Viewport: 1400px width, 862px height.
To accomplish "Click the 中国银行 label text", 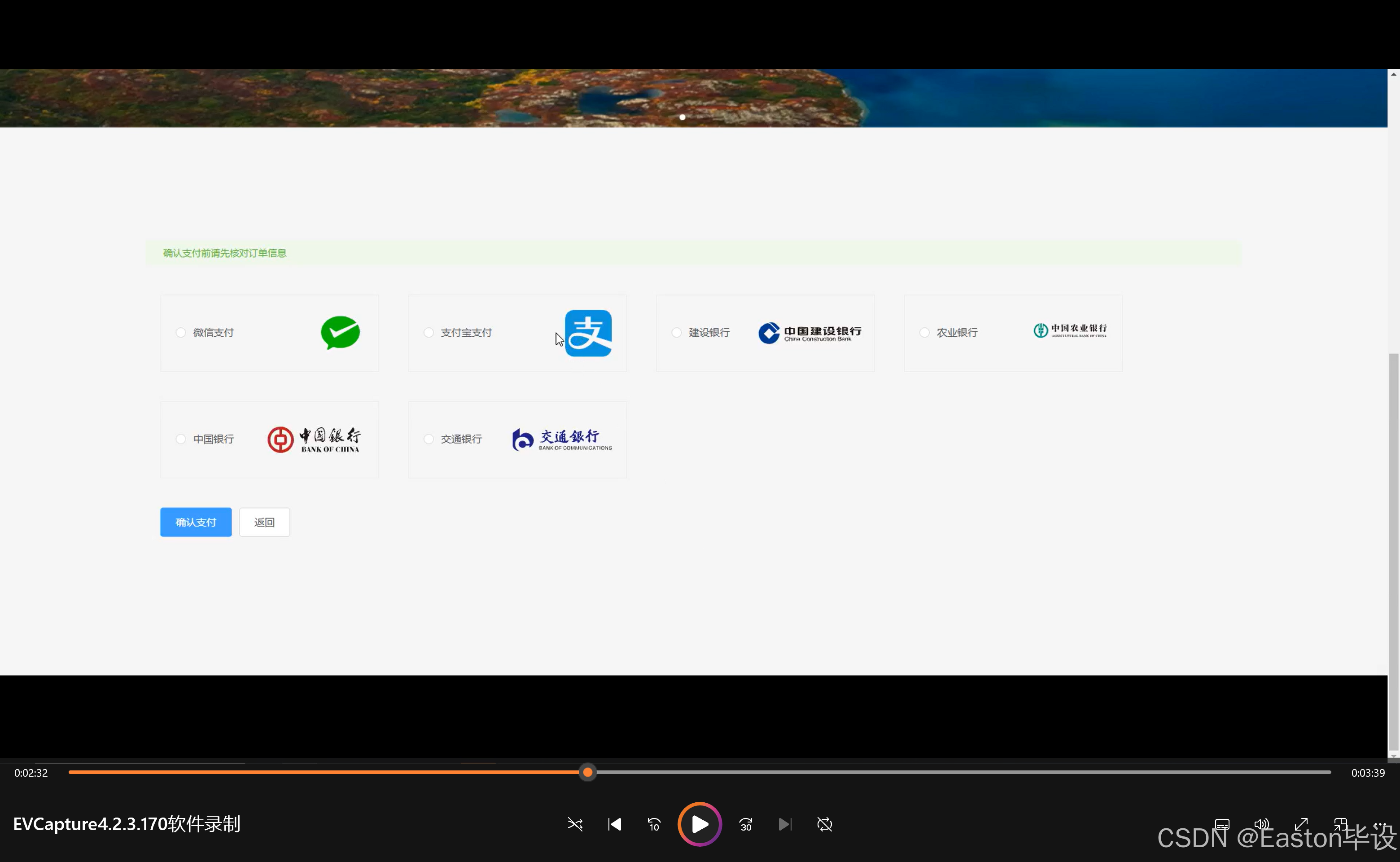I will tap(213, 439).
